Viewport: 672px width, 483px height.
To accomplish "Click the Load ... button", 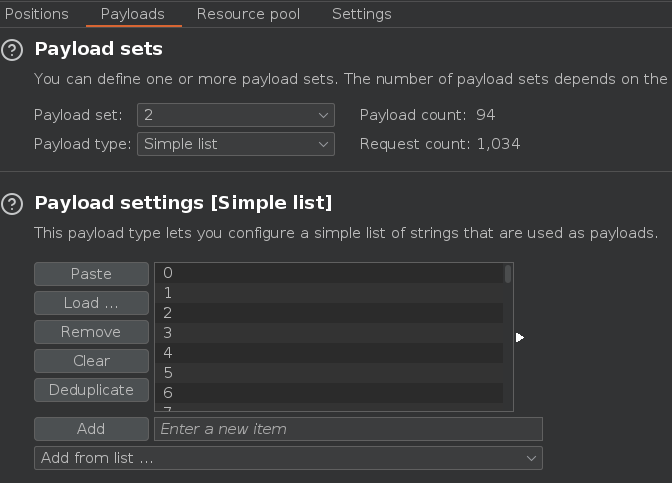I will [91, 303].
